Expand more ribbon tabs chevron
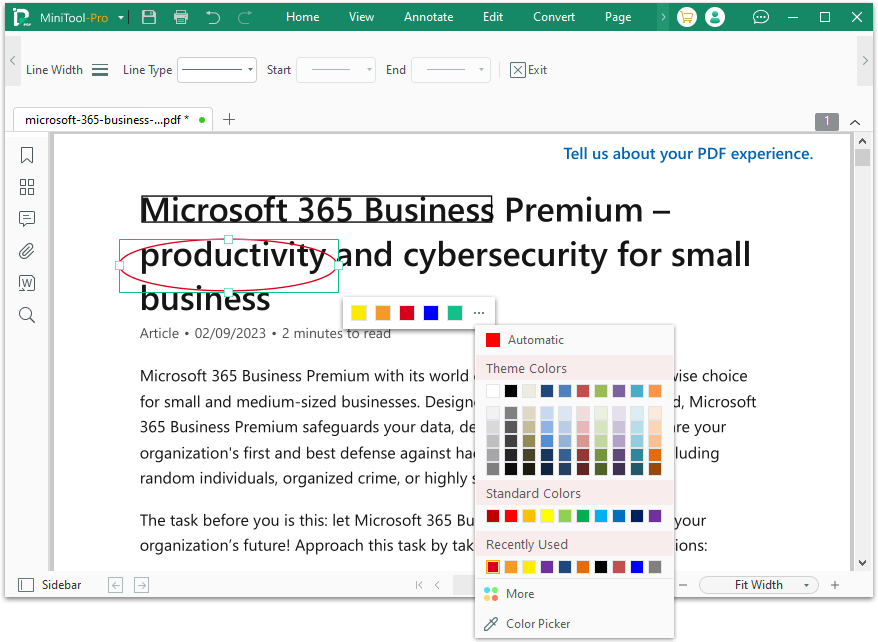This screenshot has height=642, width=878. tap(664, 17)
